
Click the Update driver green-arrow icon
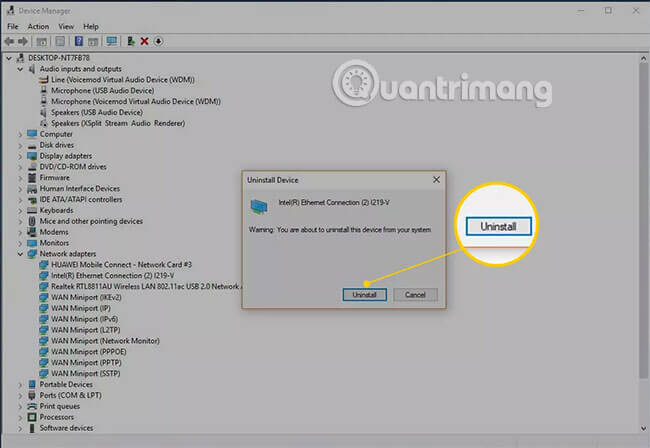(131, 41)
